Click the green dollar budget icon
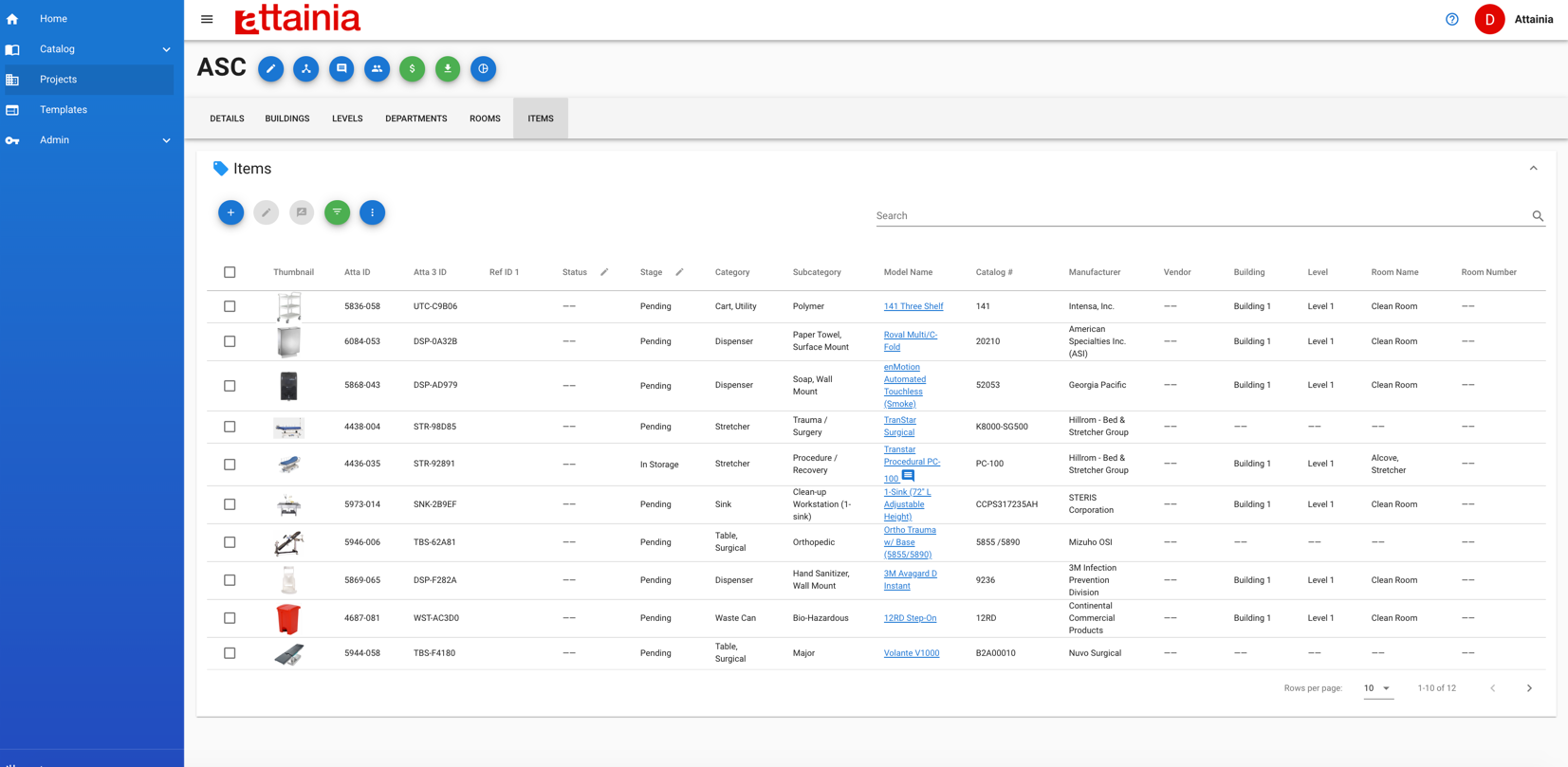1568x767 pixels. [x=412, y=68]
